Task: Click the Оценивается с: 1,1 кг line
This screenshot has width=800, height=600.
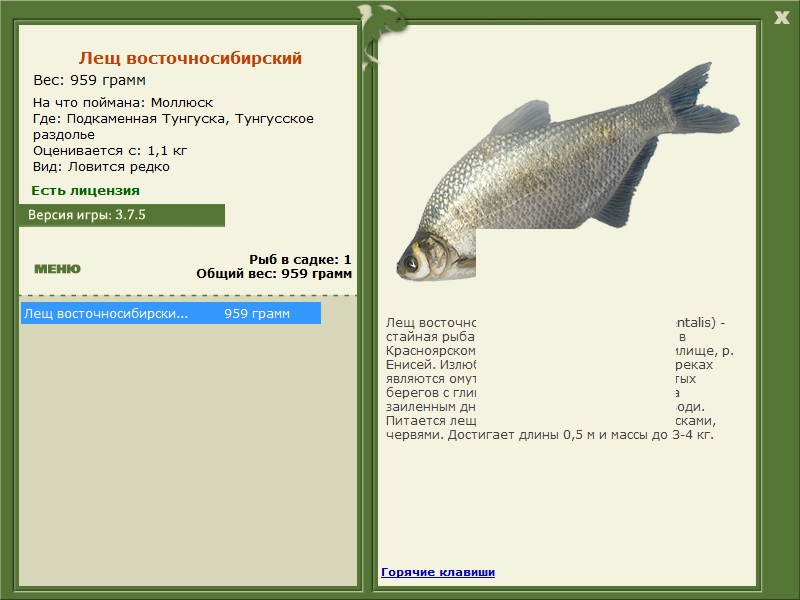Action: (110, 151)
